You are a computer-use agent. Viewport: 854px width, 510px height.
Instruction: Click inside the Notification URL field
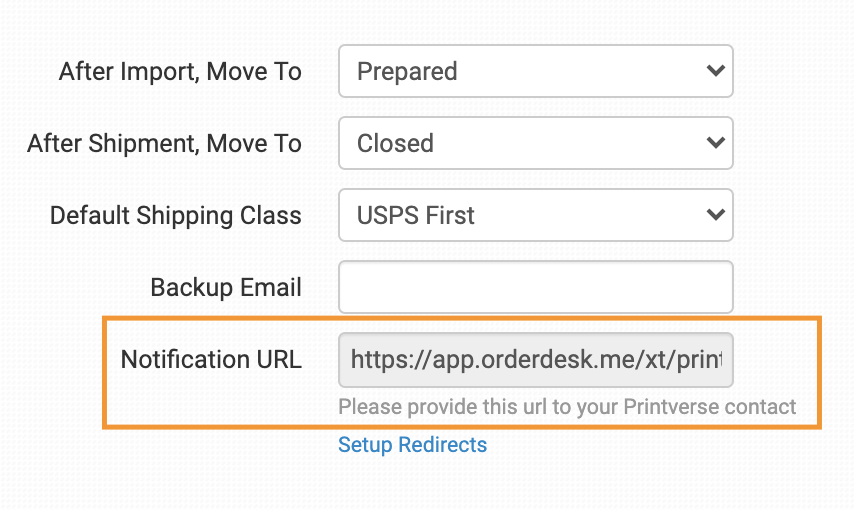535,359
